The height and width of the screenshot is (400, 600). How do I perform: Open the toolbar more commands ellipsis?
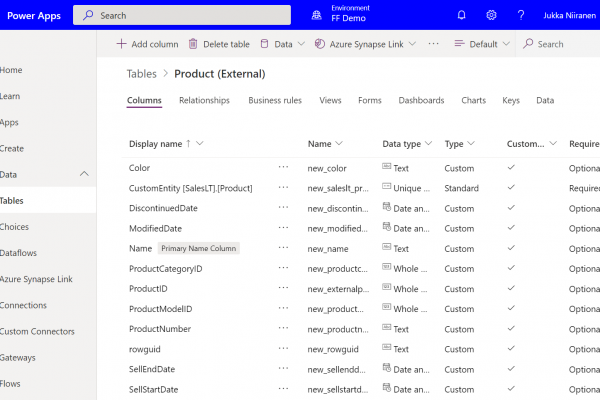click(x=434, y=44)
